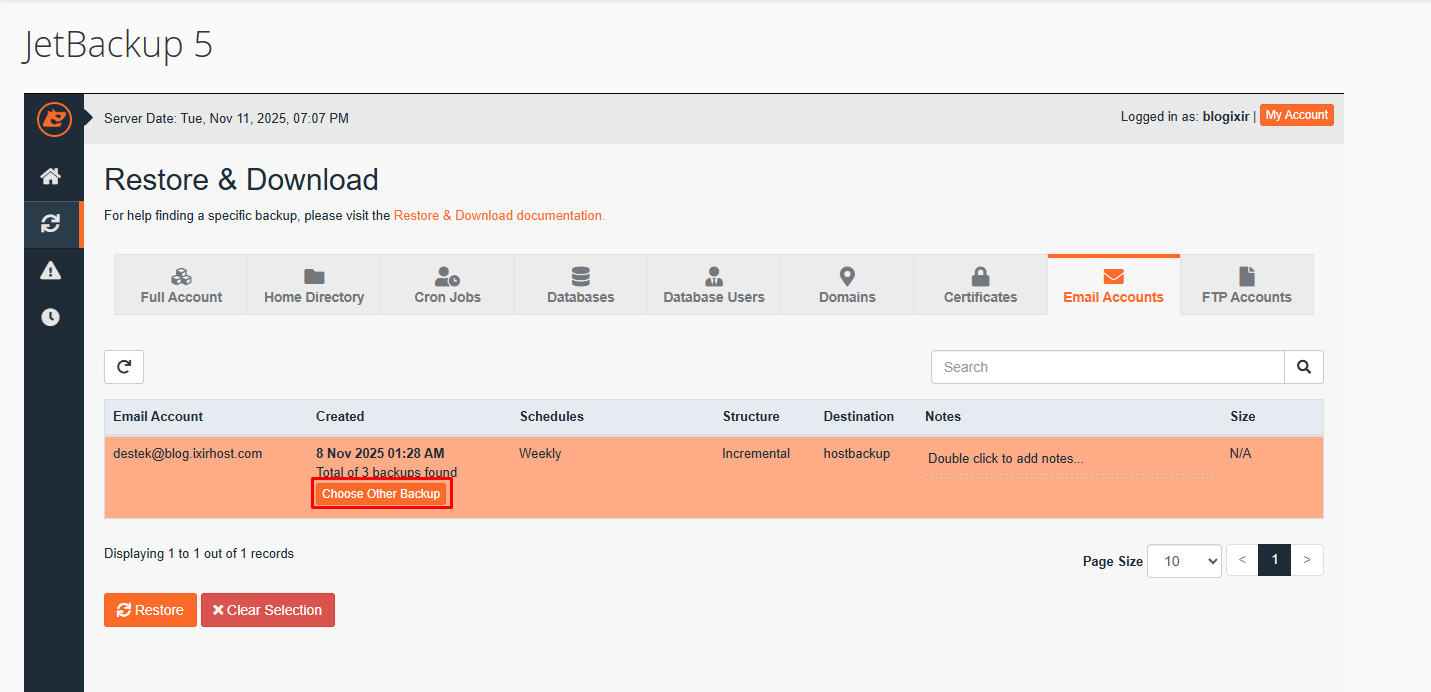The height and width of the screenshot is (692, 1431).
Task: Open the queue clock sidebar icon
Action: click(x=50, y=317)
